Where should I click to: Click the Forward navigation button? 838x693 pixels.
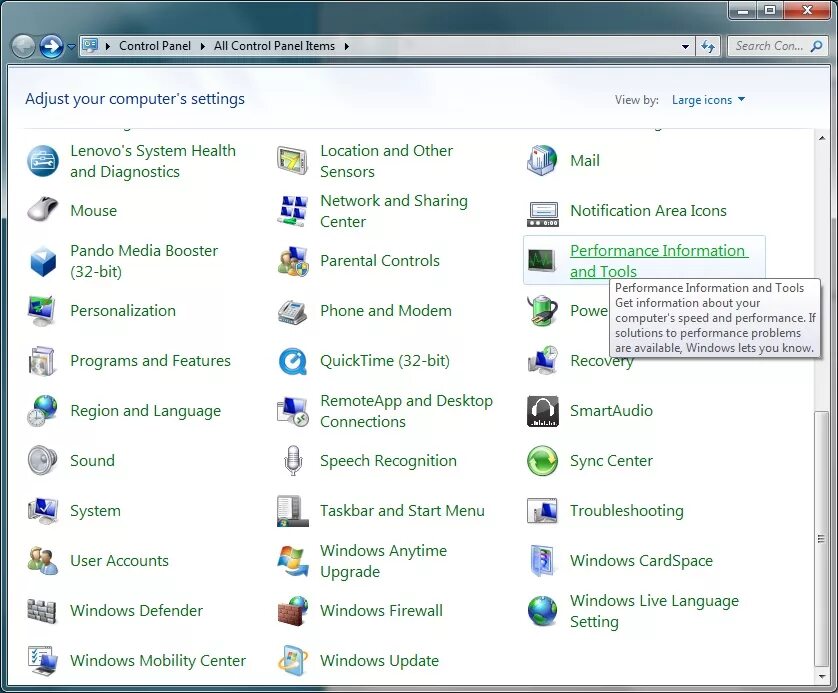tap(52, 46)
